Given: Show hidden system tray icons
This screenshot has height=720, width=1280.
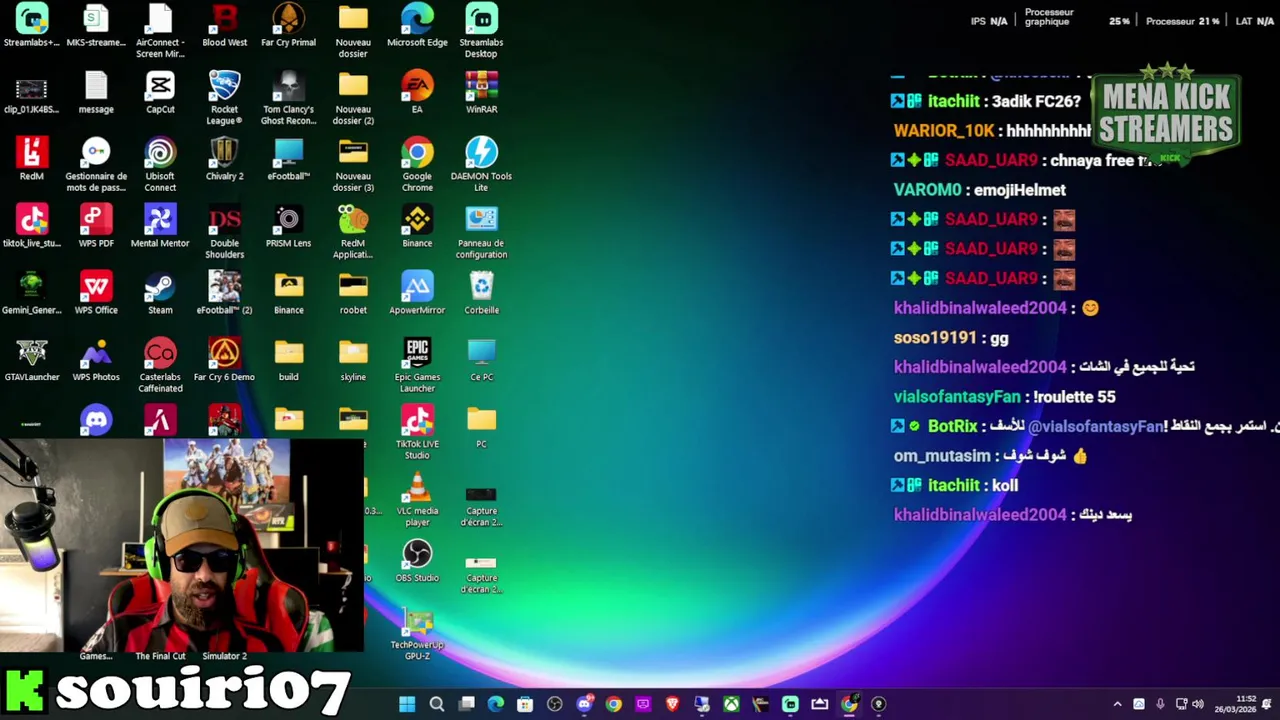Looking at the screenshot, I should [x=1117, y=704].
